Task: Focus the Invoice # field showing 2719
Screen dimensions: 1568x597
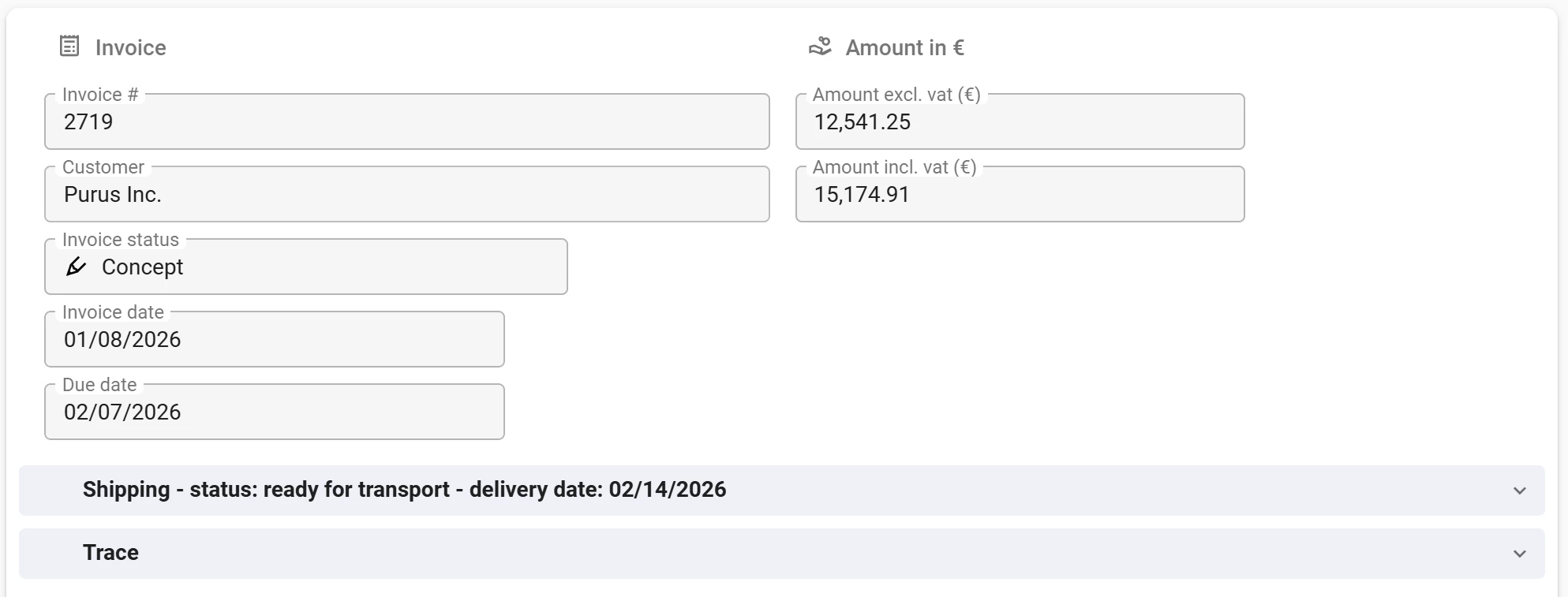Action: [406, 122]
